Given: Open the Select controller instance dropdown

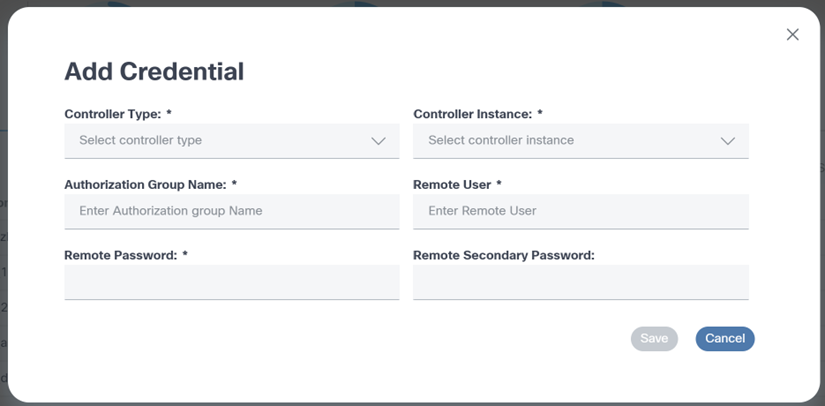Looking at the screenshot, I should pos(570,141).
